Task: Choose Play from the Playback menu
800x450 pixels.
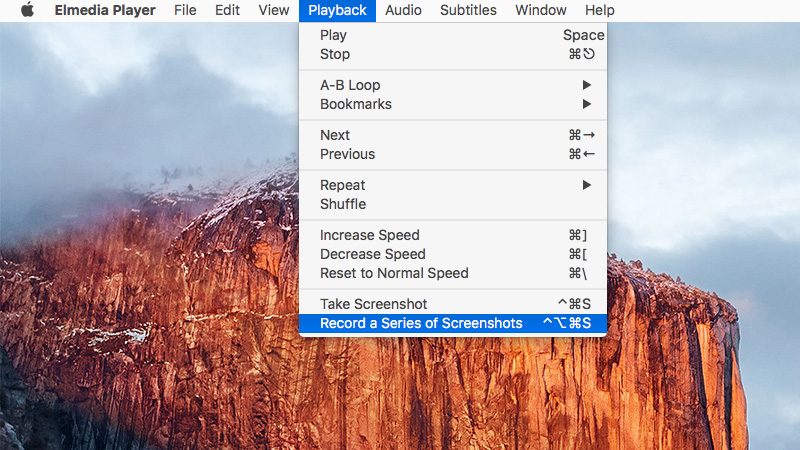Action: (453, 35)
